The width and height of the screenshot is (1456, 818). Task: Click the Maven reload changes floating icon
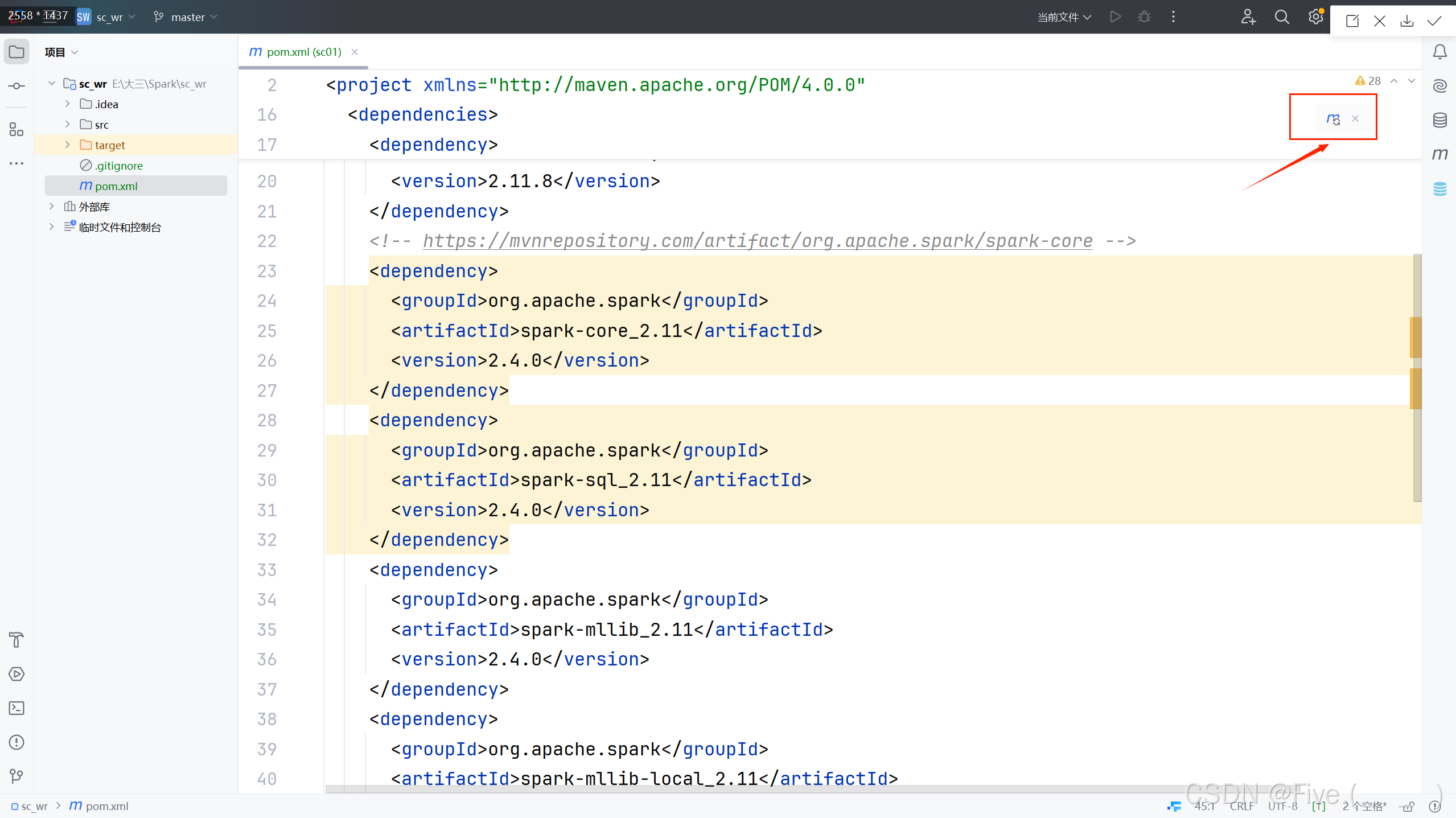coord(1332,118)
